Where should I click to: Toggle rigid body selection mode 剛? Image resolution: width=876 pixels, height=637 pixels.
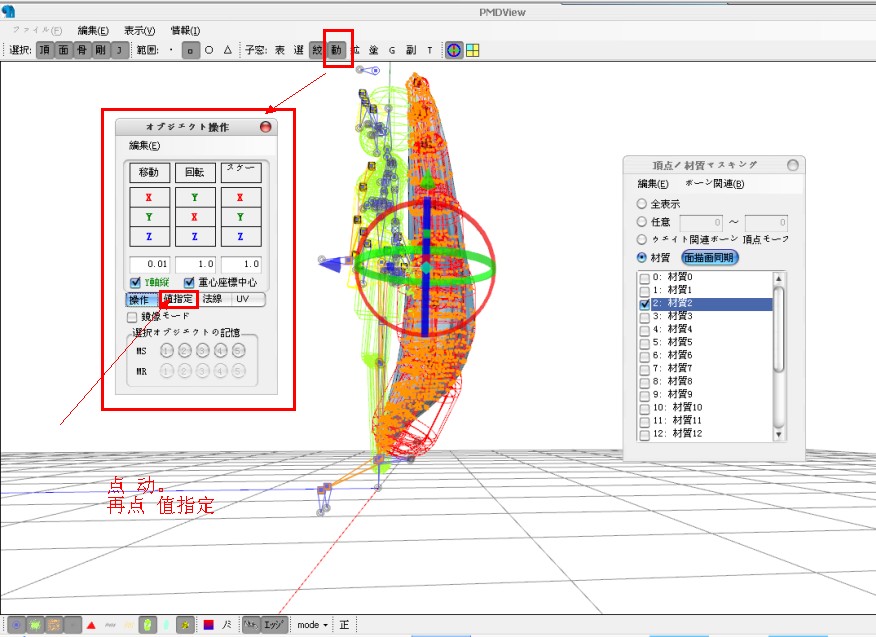[100, 50]
